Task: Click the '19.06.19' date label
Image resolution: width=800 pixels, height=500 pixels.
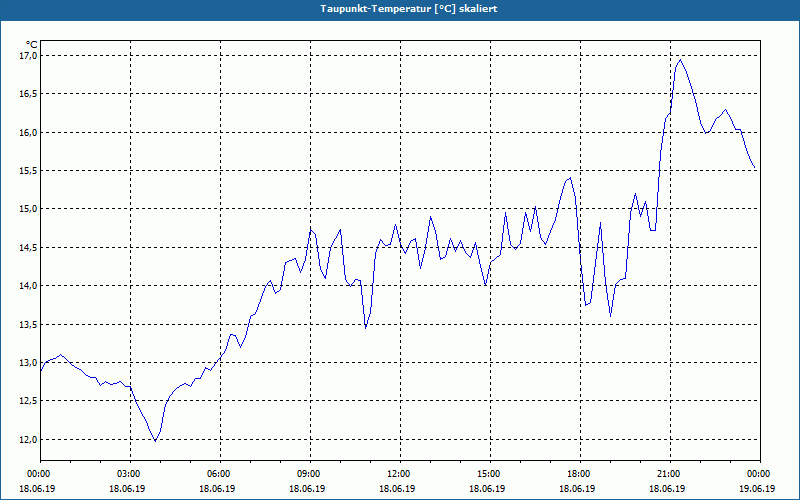Action: (757, 488)
